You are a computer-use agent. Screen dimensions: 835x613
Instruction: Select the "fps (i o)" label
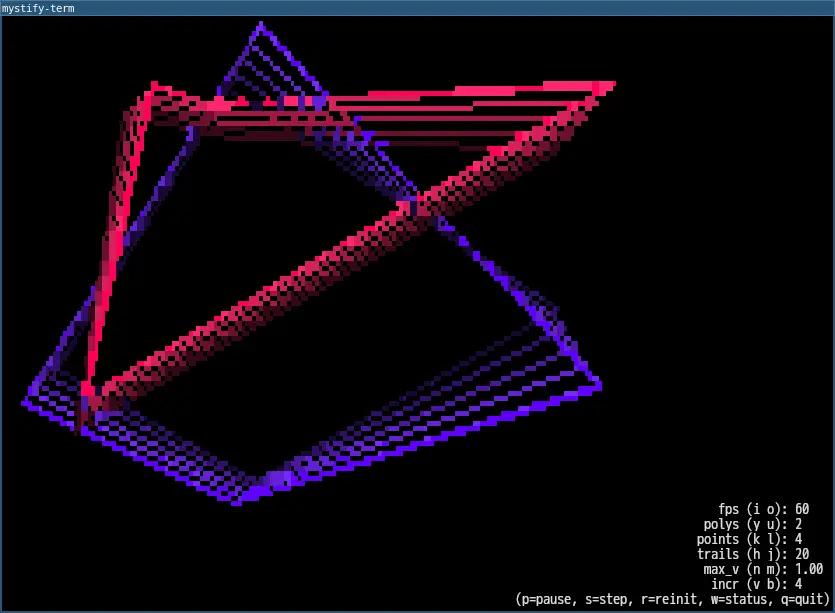coord(753,509)
